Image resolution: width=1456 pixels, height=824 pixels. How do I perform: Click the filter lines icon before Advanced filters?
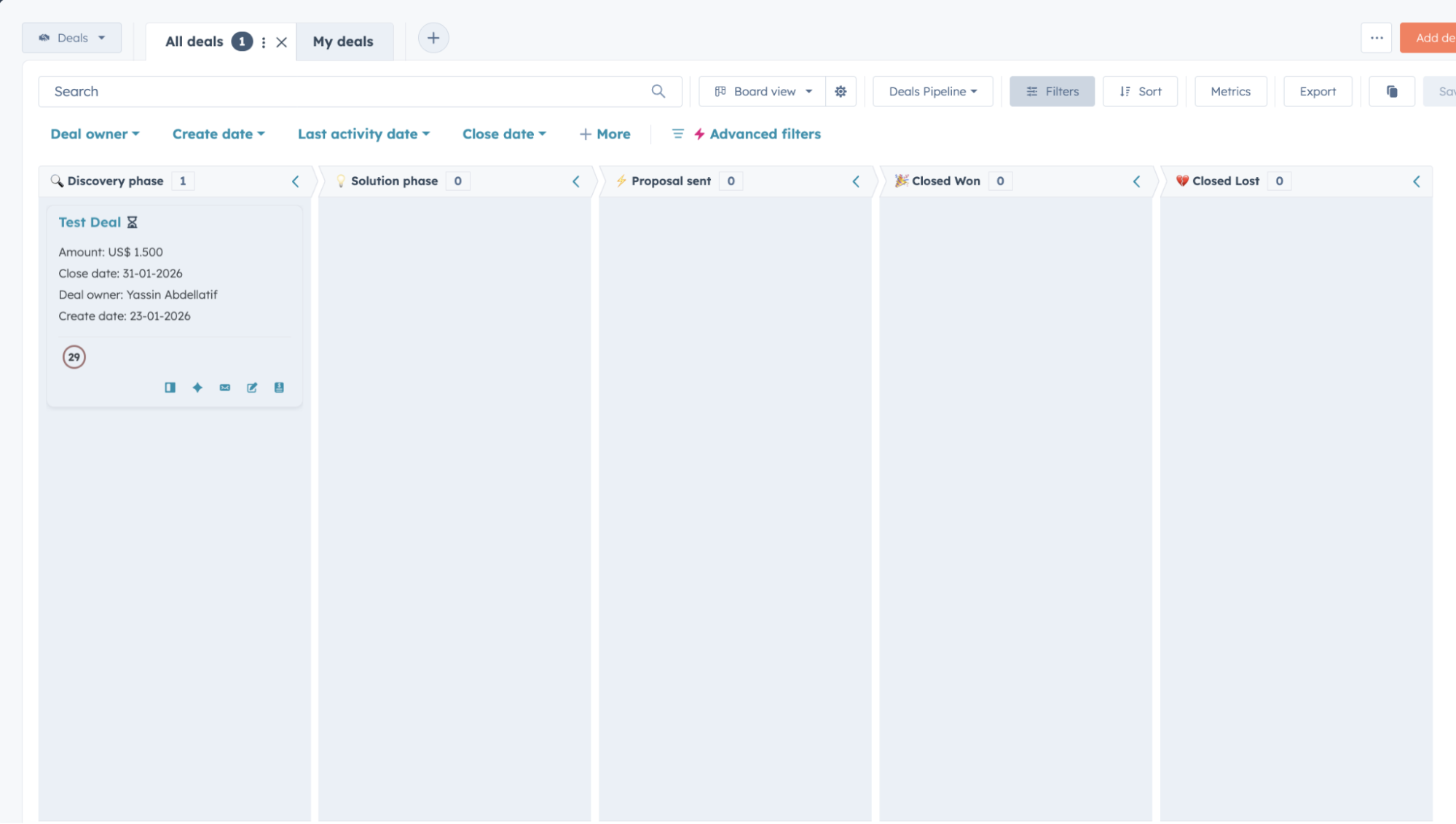pos(678,134)
